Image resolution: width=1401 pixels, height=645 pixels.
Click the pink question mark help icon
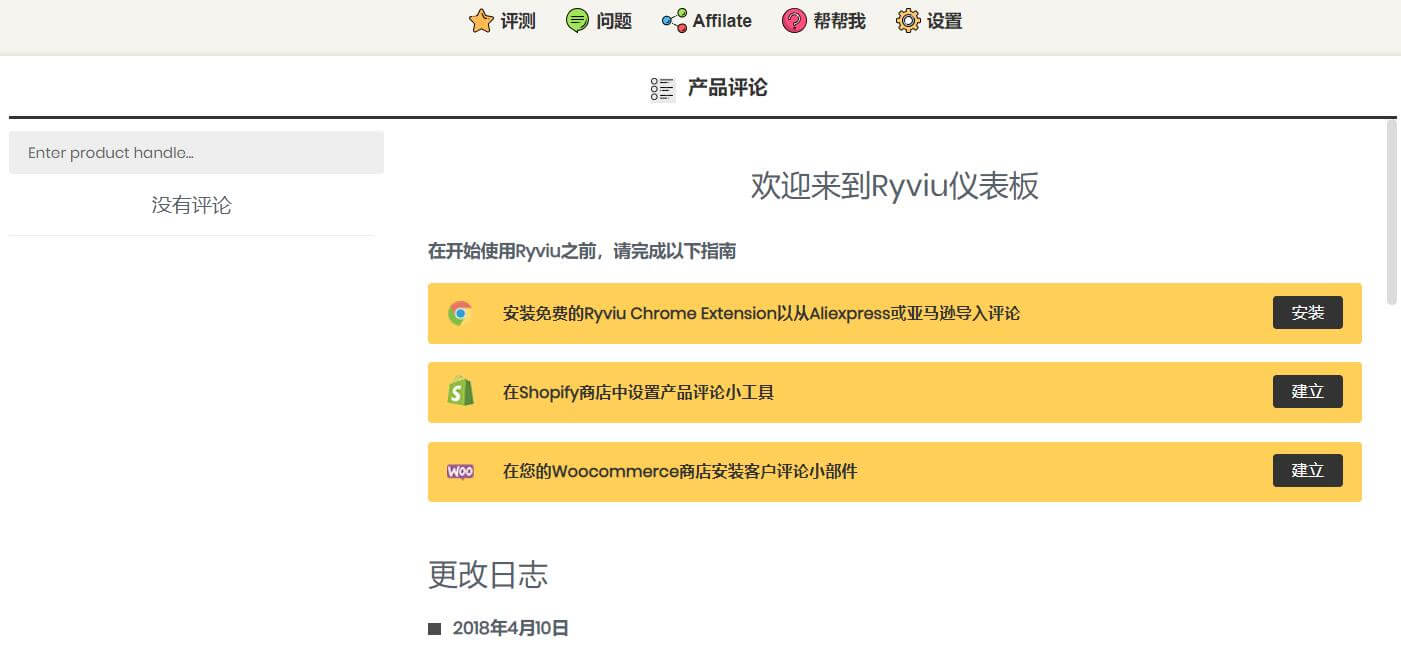(794, 21)
